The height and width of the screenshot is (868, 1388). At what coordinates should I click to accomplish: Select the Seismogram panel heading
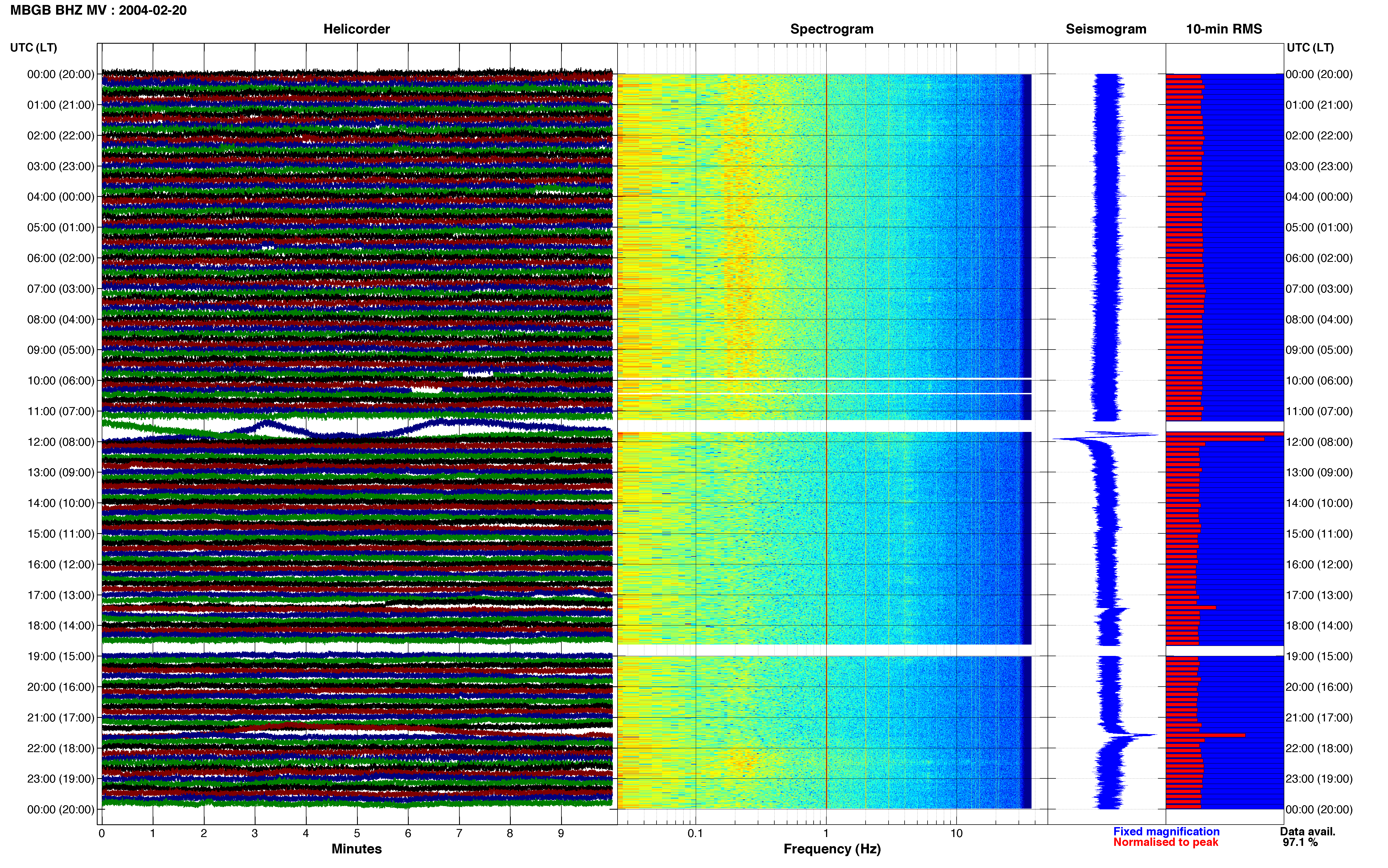click(1106, 29)
